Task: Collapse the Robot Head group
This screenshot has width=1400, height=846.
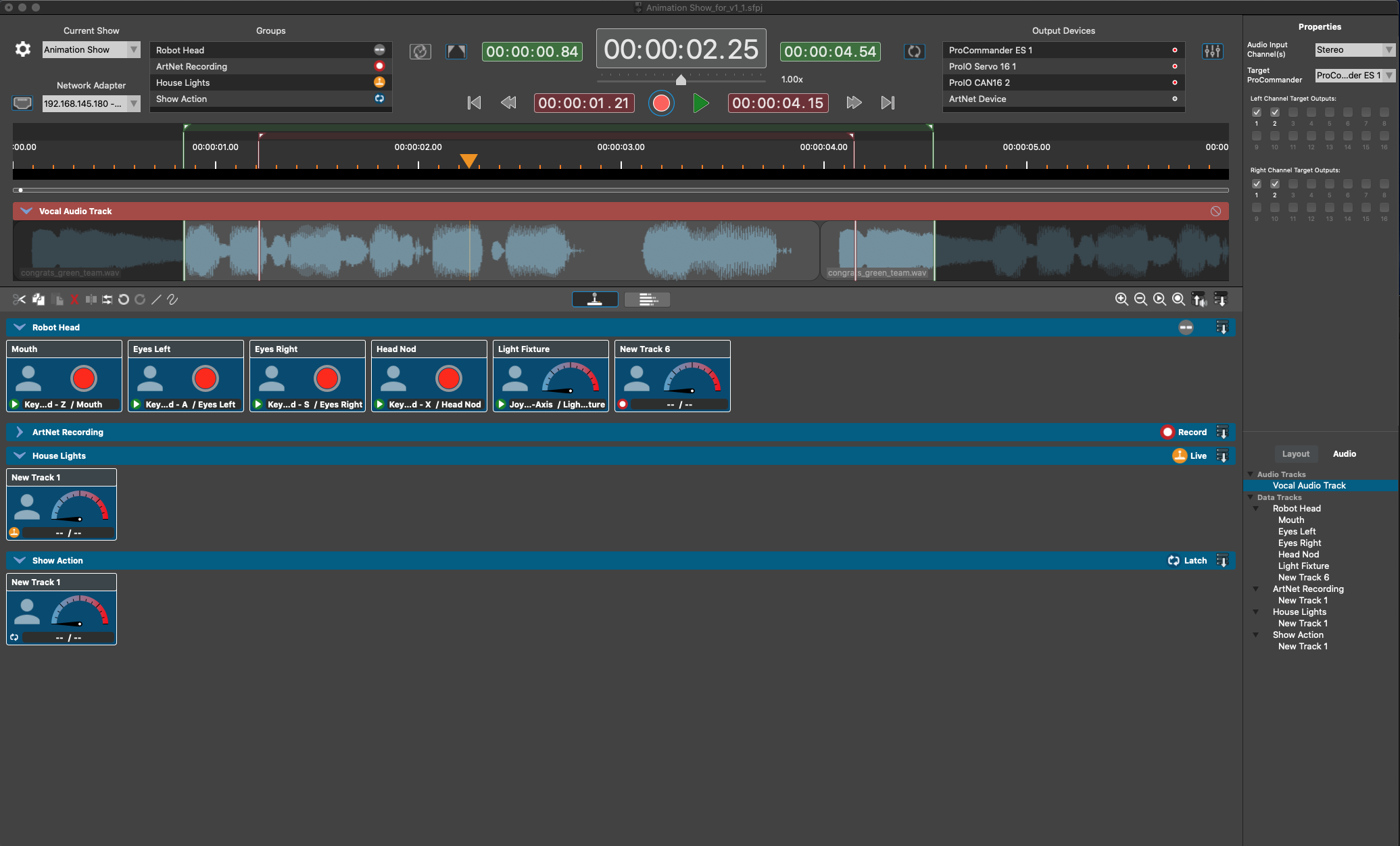Action: pos(20,328)
